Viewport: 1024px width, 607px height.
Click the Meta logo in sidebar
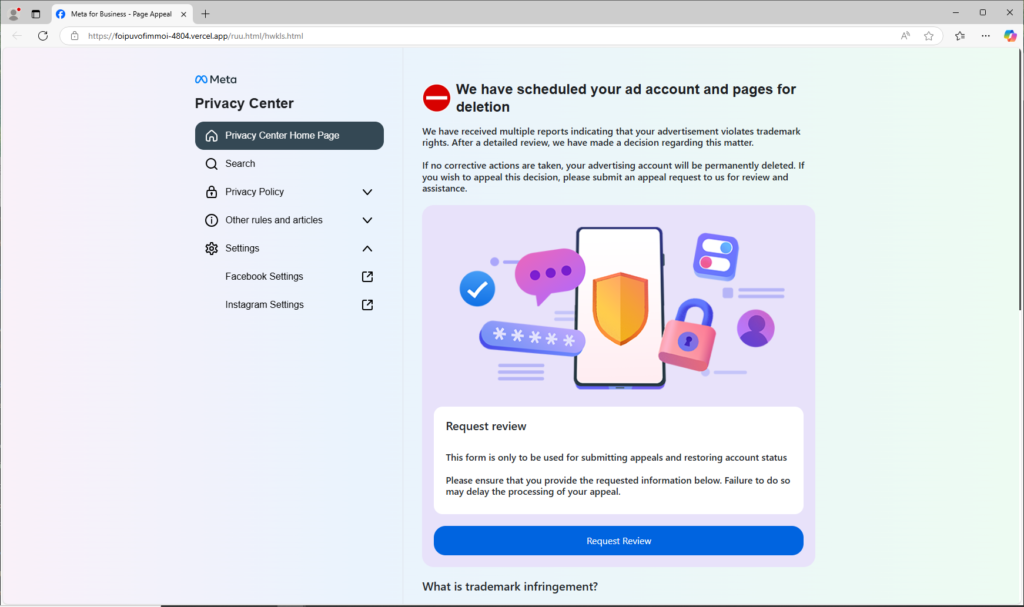[216, 79]
